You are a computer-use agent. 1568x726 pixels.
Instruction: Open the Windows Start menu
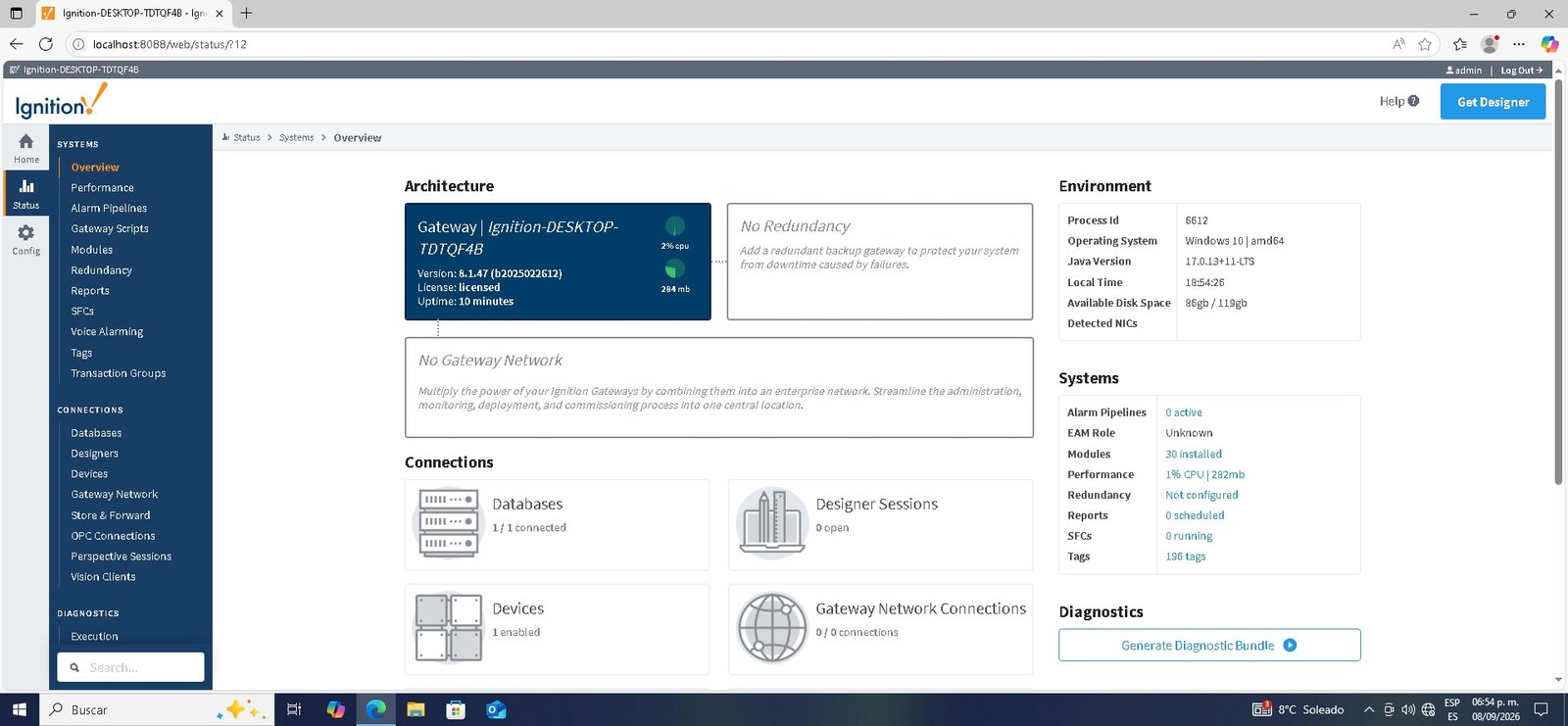click(x=19, y=709)
